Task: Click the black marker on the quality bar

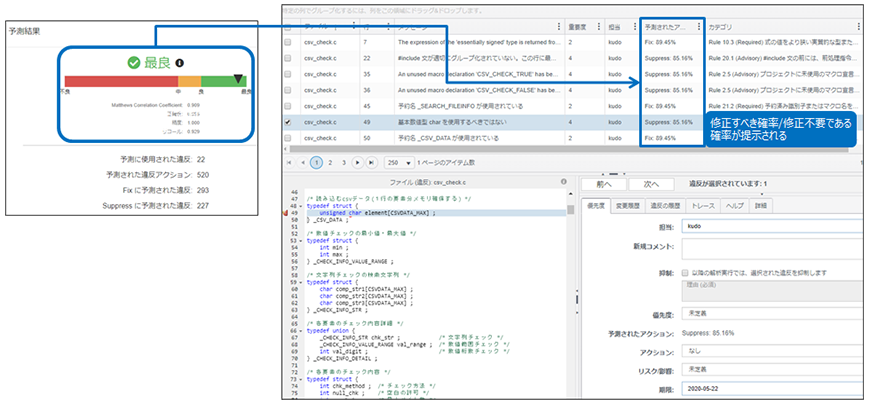Action: click(237, 80)
